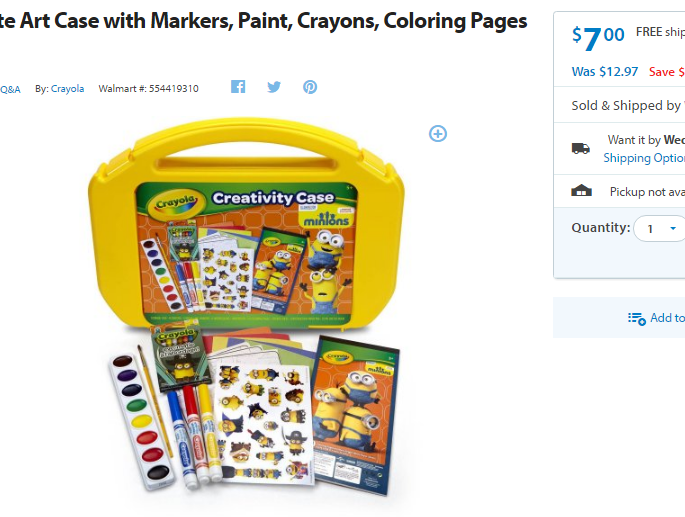Click the product title heading
The height and width of the screenshot is (517, 685).
click(x=263, y=21)
